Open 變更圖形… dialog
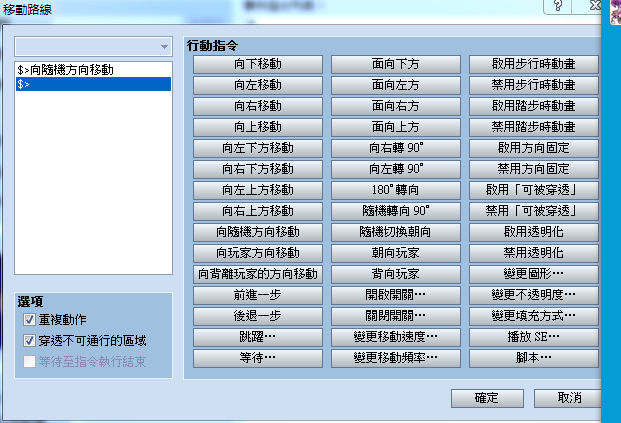The height and width of the screenshot is (423, 621). [533, 274]
